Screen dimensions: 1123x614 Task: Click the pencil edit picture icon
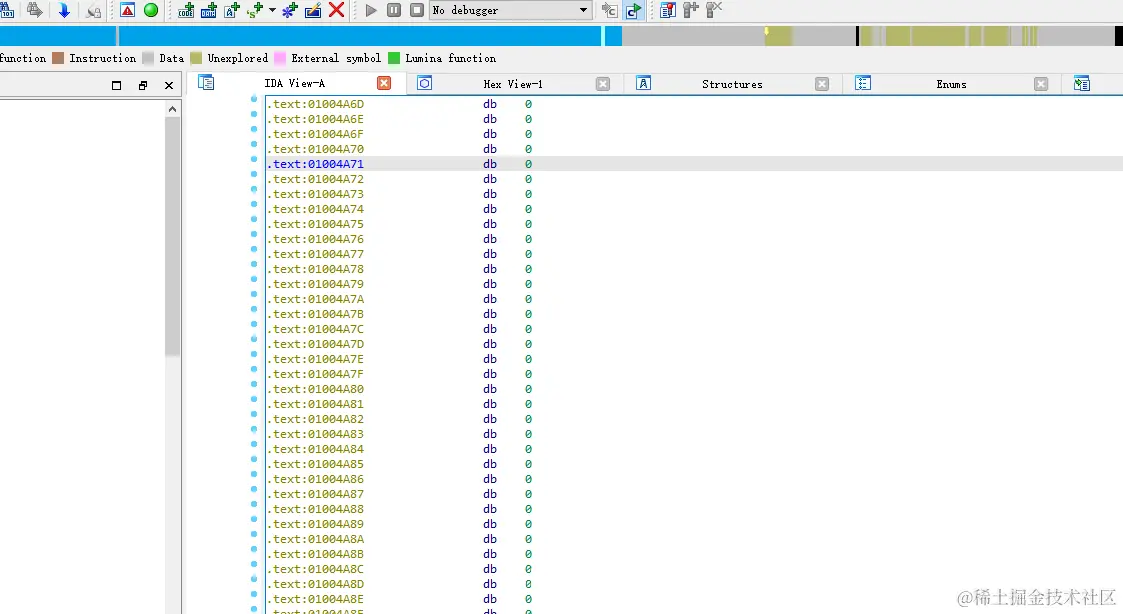pyautogui.click(x=313, y=10)
